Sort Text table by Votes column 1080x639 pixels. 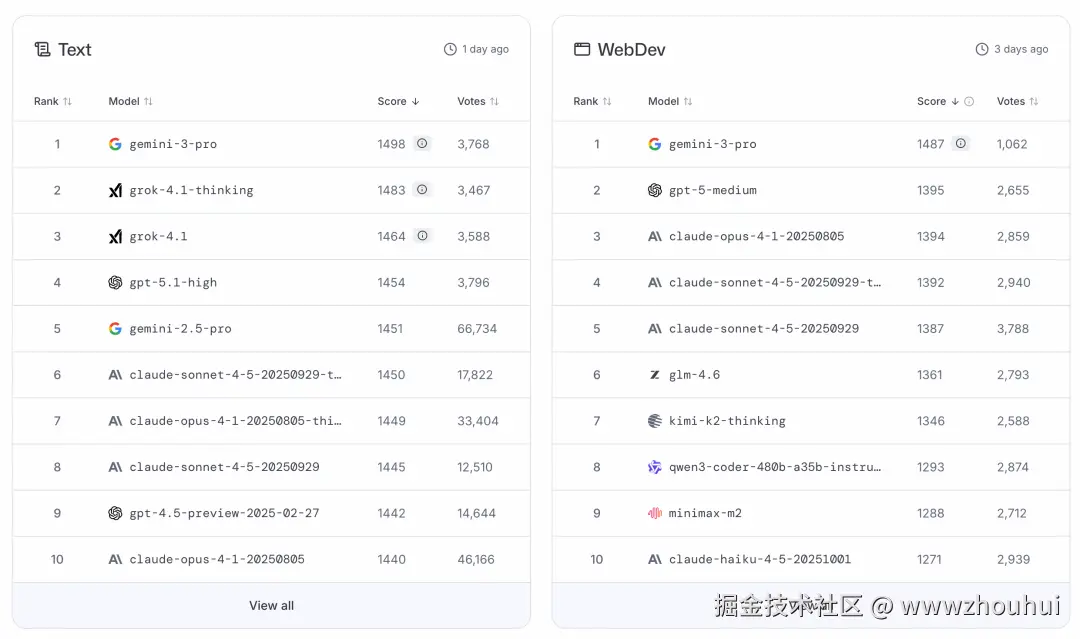click(477, 101)
